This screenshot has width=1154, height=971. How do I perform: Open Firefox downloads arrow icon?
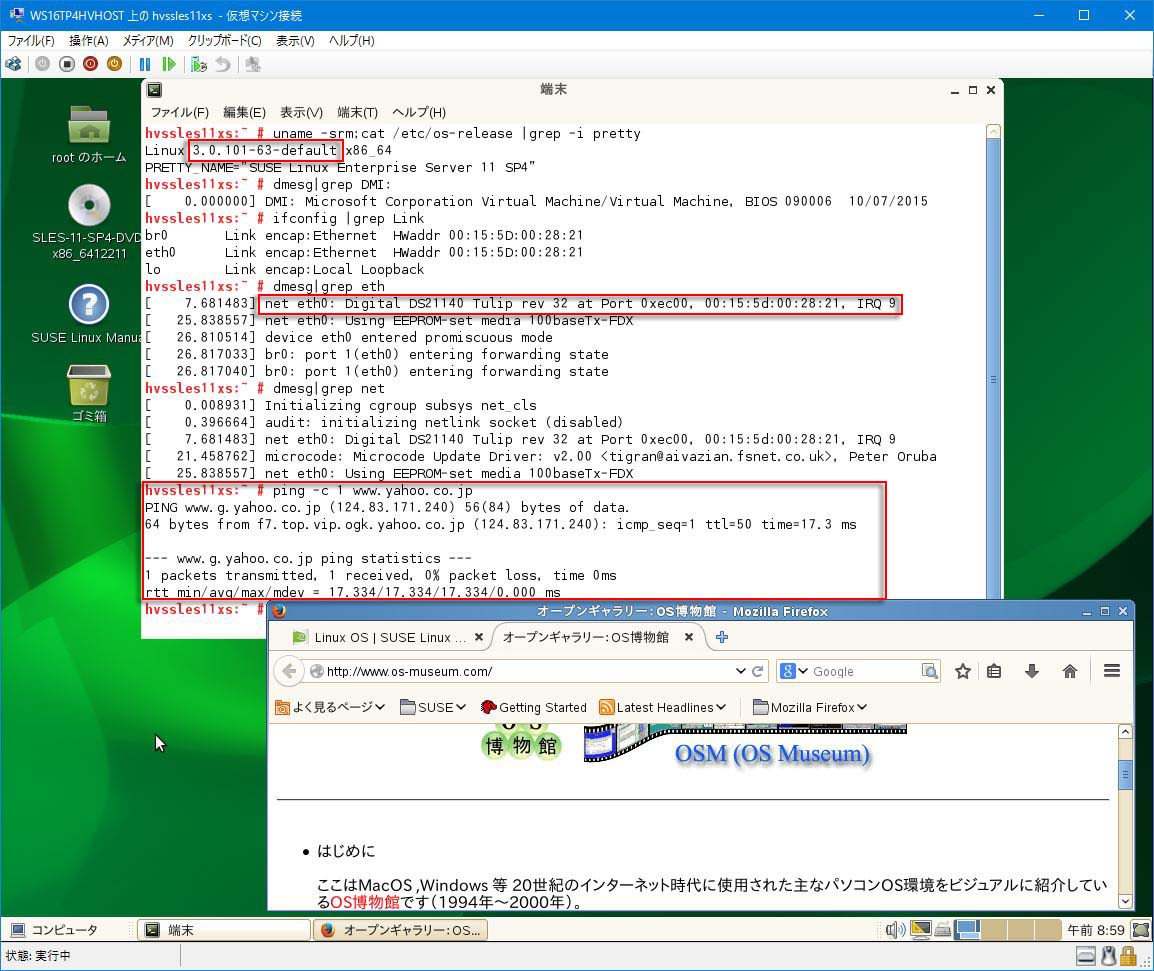pos(1032,671)
